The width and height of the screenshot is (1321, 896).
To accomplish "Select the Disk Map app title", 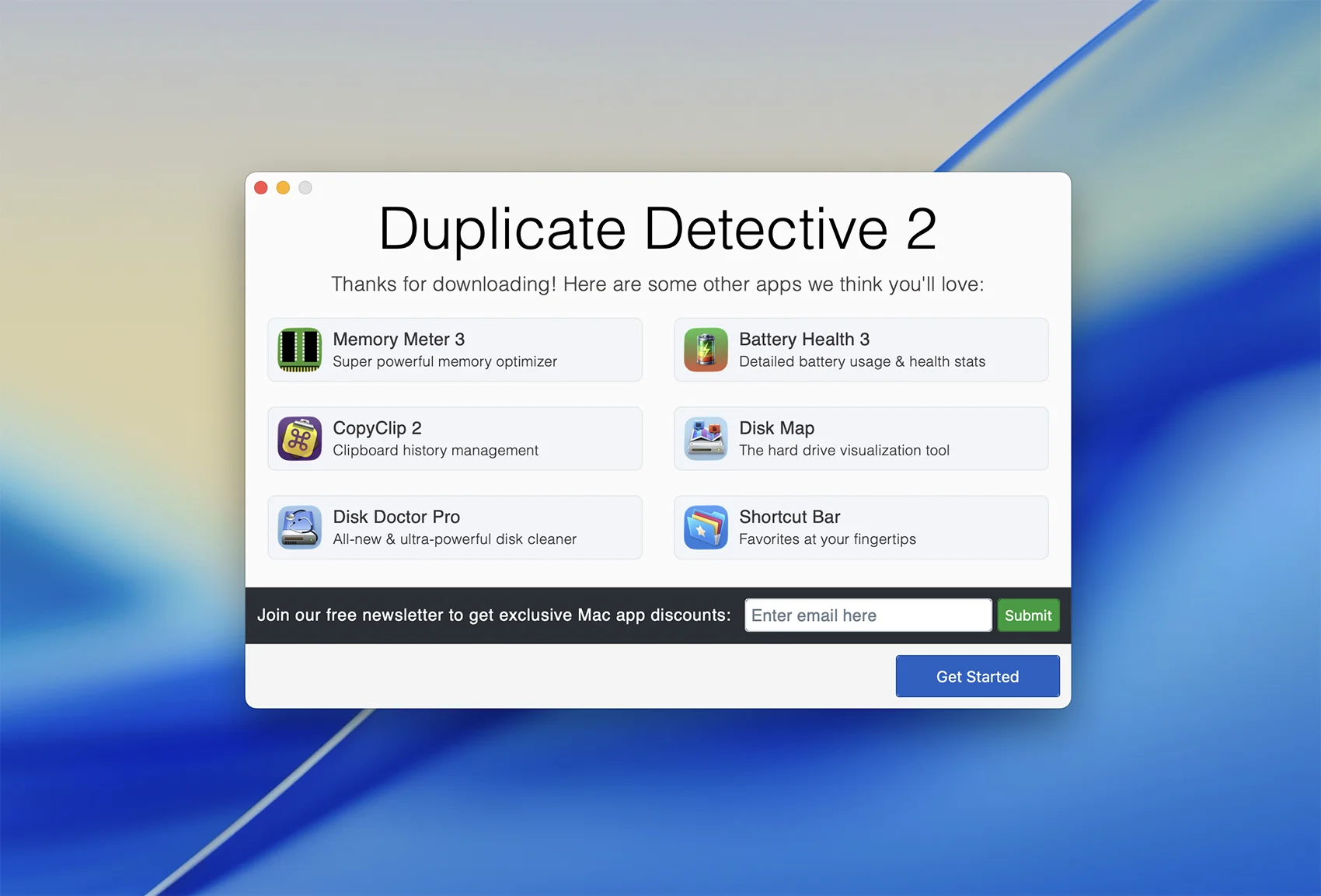I will pyautogui.click(x=776, y=428).
